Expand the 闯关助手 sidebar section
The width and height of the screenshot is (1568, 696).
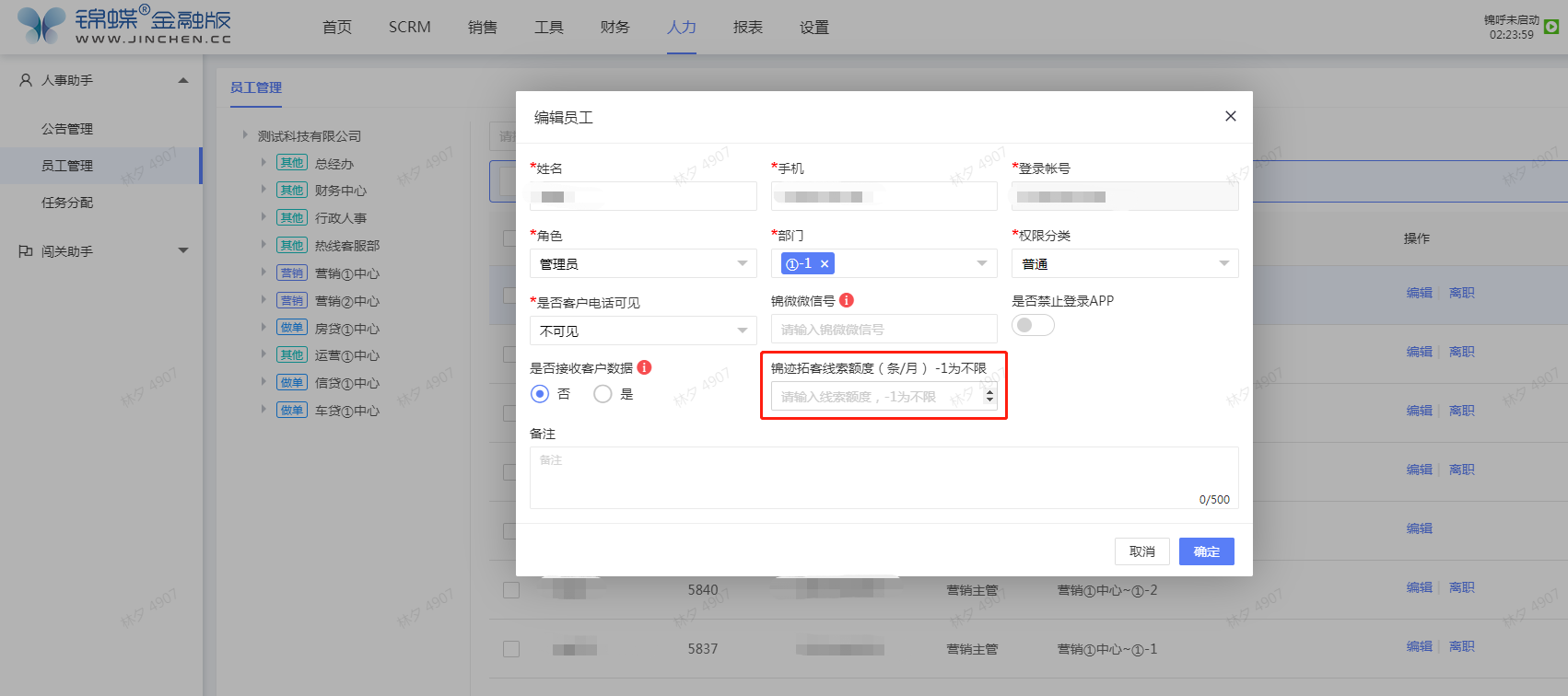pos(183,250)
